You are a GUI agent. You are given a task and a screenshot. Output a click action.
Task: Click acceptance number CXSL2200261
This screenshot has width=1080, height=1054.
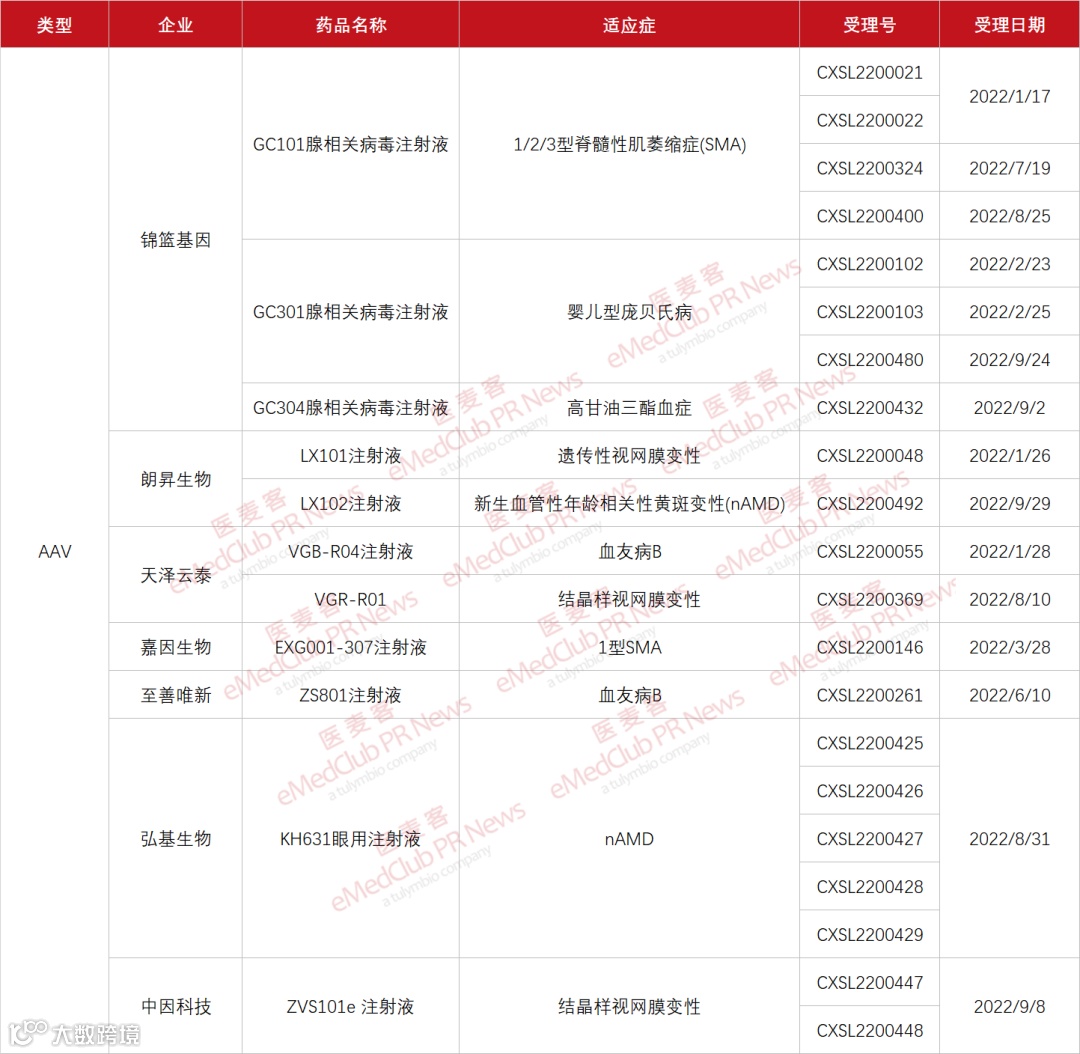tap(869, 695)
